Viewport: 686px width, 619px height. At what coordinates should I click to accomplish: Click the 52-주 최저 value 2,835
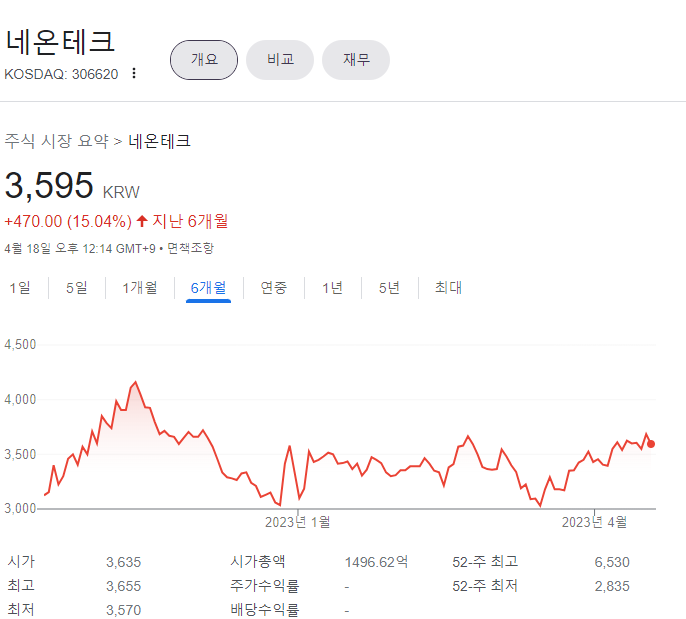(x=612, y=586)
